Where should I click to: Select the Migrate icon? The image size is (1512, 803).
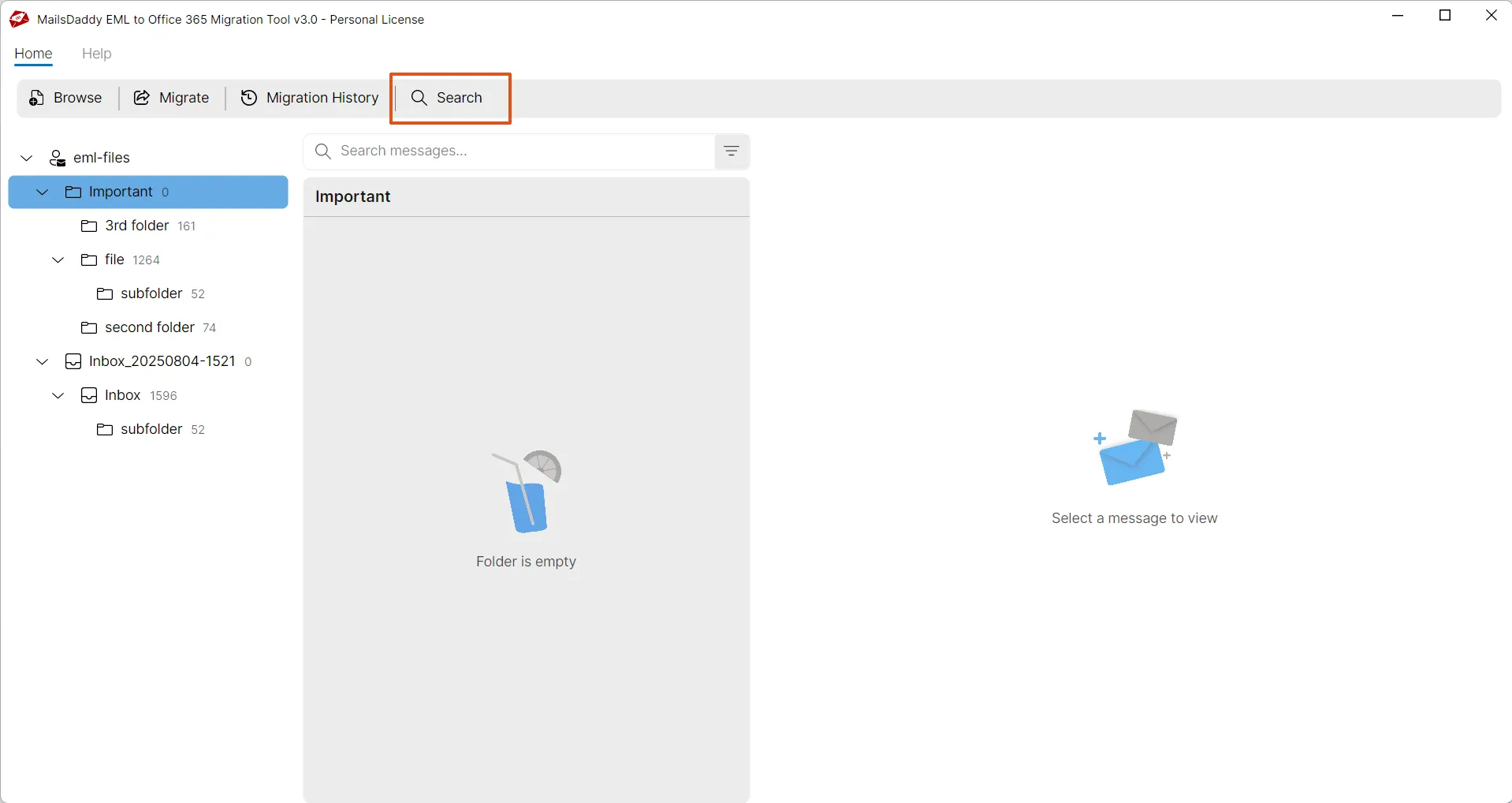click(140, 98)
